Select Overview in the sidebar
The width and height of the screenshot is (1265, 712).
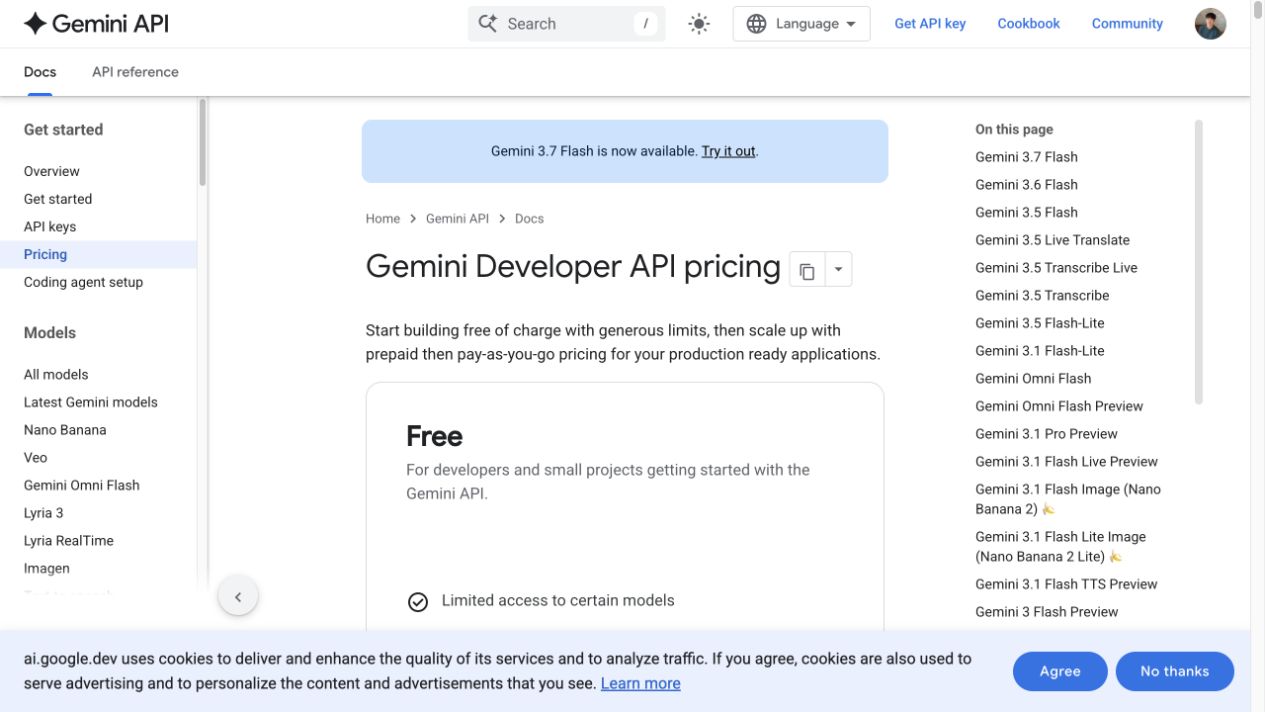[52, 171]
